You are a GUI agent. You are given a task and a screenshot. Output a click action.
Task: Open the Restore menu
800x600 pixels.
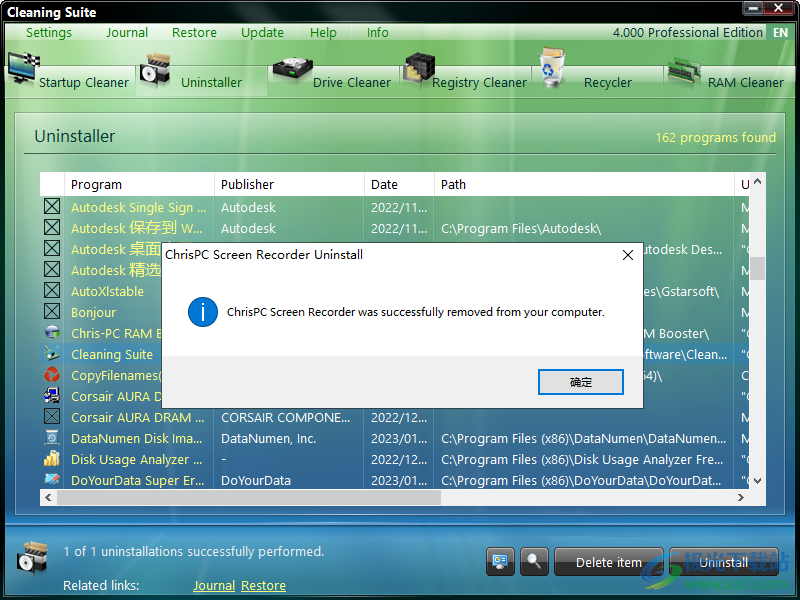click(x=194, y=33)
